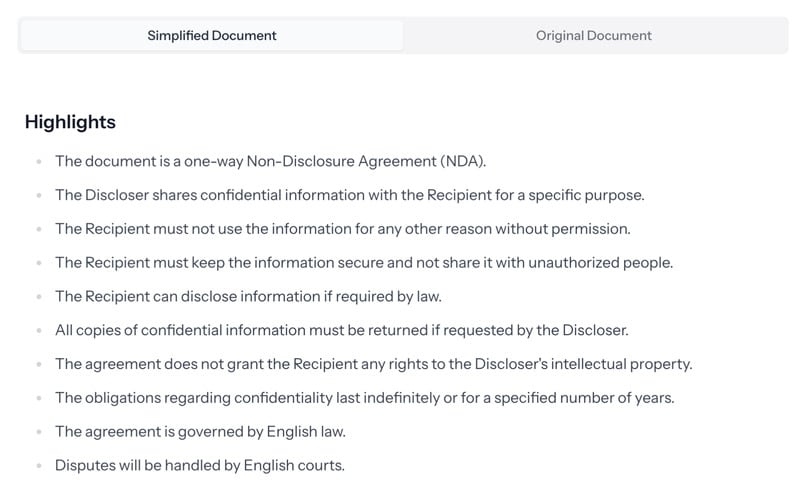Click the bullet beside the 'required by law' line
This screenshot has height=488, width=799.
(x=38, y=297)
